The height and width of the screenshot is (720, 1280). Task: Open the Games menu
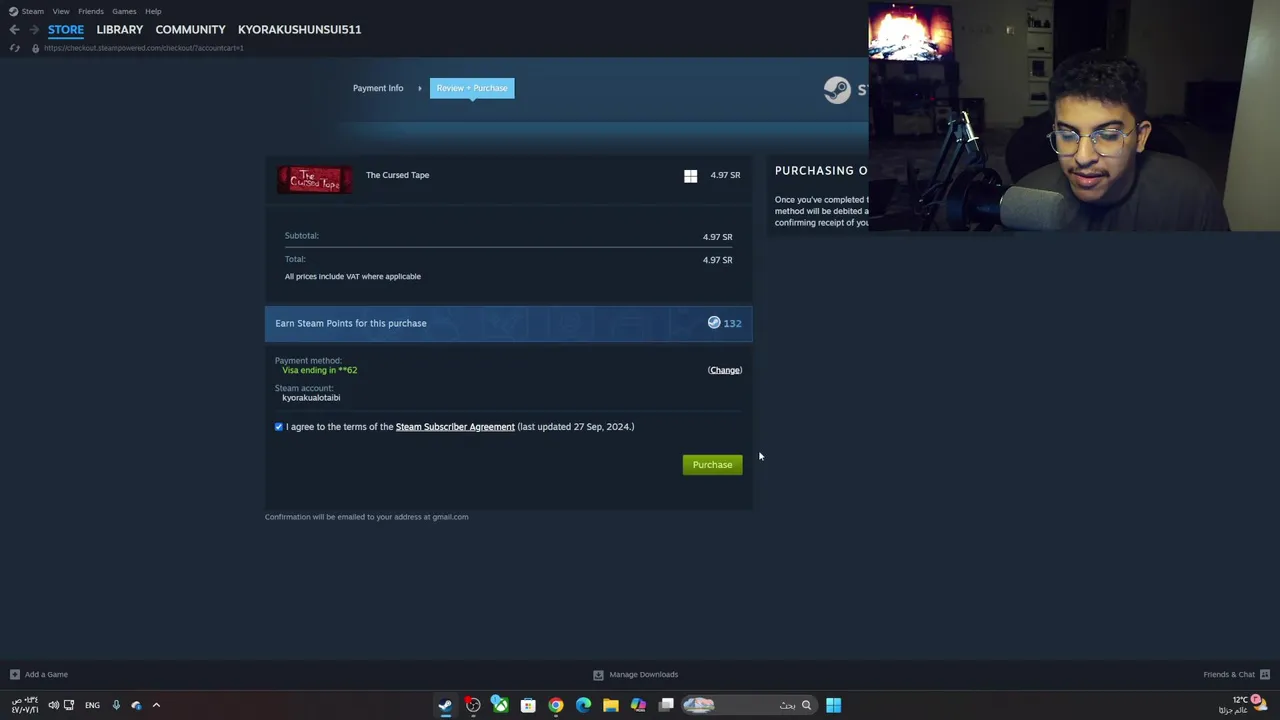pyautogui.click(x=124, y=11)
